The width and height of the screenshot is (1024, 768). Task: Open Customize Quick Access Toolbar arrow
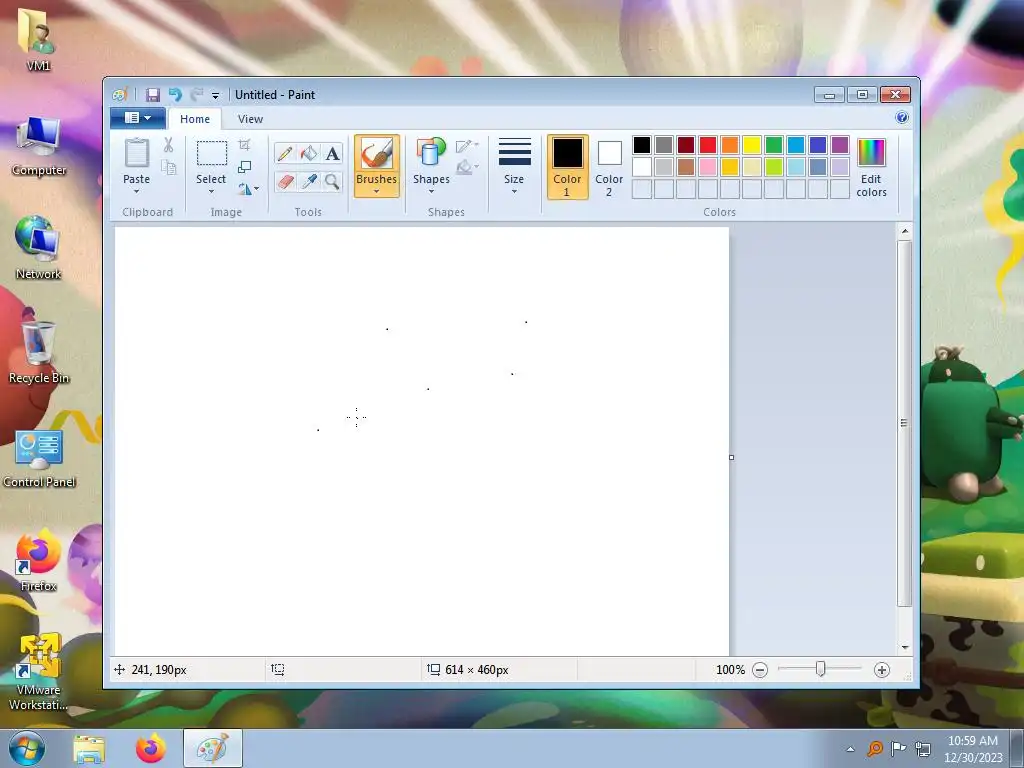coord(216,95)
